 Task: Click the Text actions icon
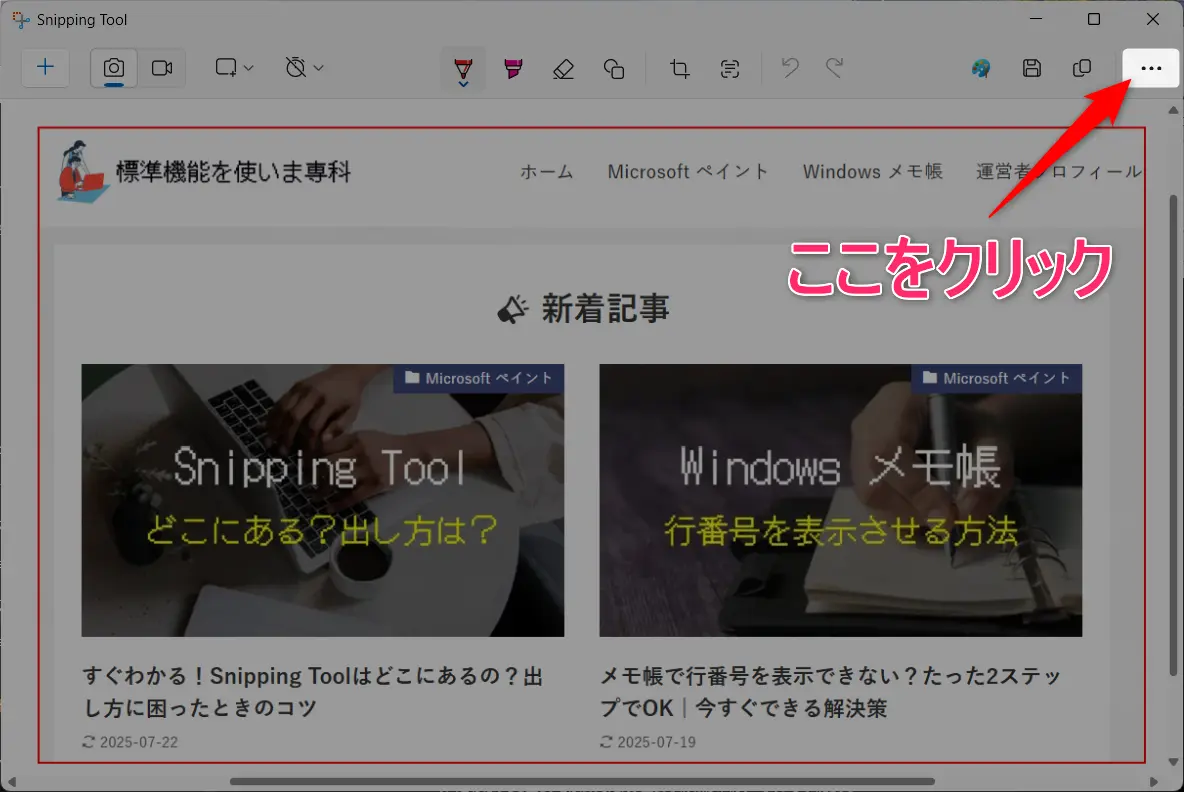click(x=729, y=69)
